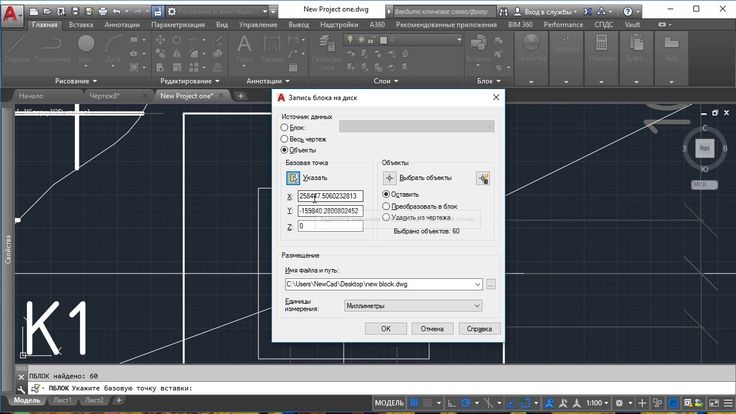Screen dimensions: 736x414
Task: Choose Преобразовать в блок radio option
Action: pos(387,205)
